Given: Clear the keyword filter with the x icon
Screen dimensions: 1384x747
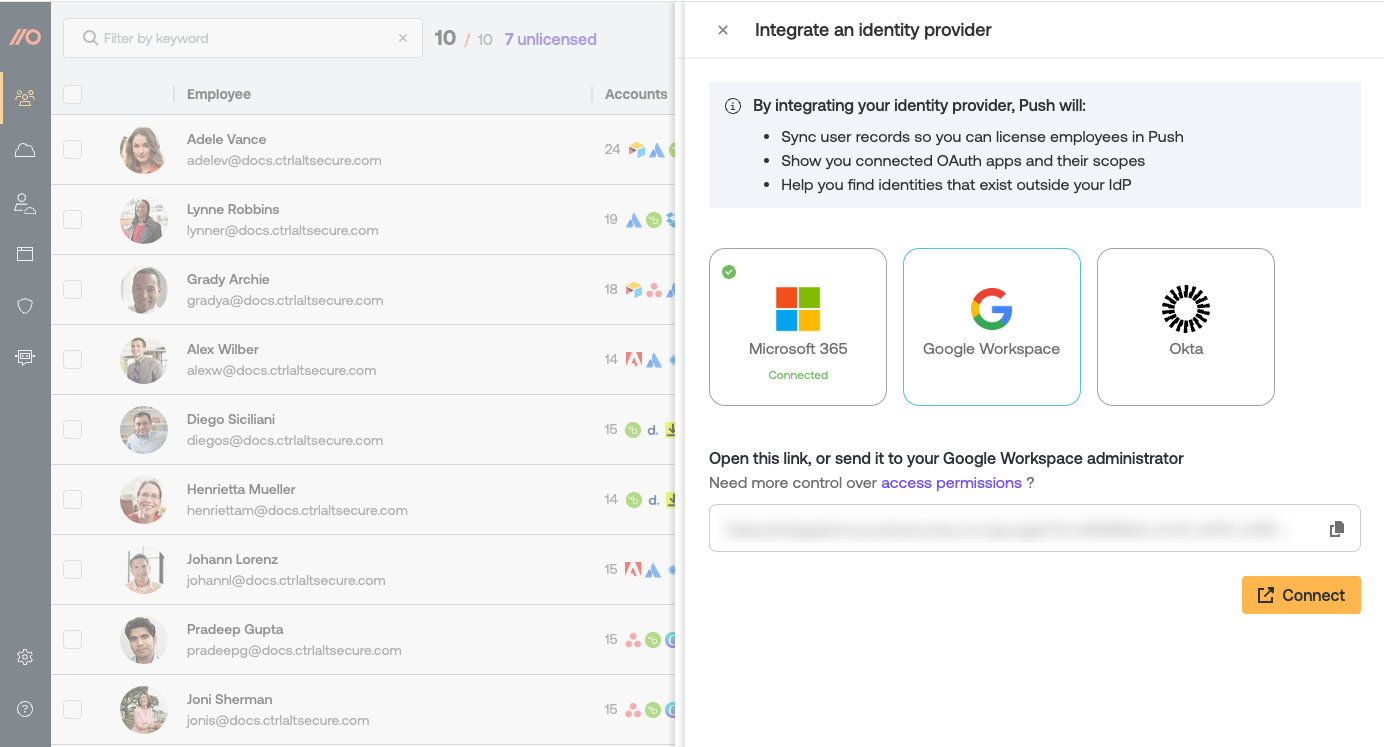Looking at the screenshot, I should point(403,38).
